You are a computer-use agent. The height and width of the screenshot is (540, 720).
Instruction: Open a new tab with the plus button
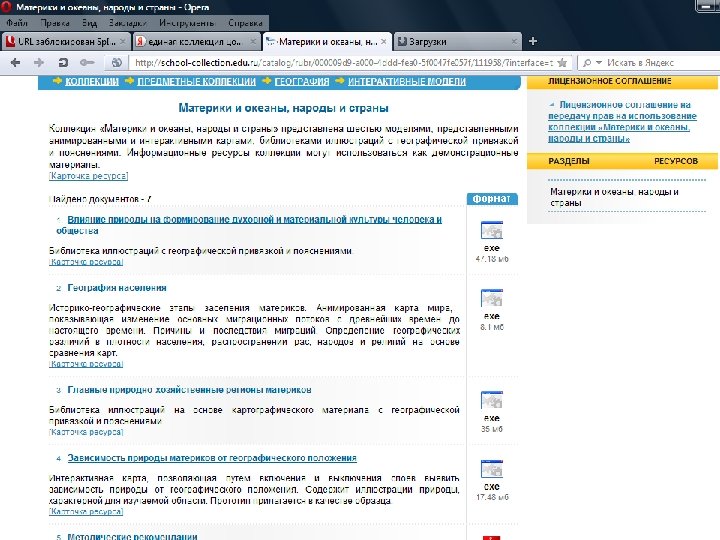[x=533, y=41]
